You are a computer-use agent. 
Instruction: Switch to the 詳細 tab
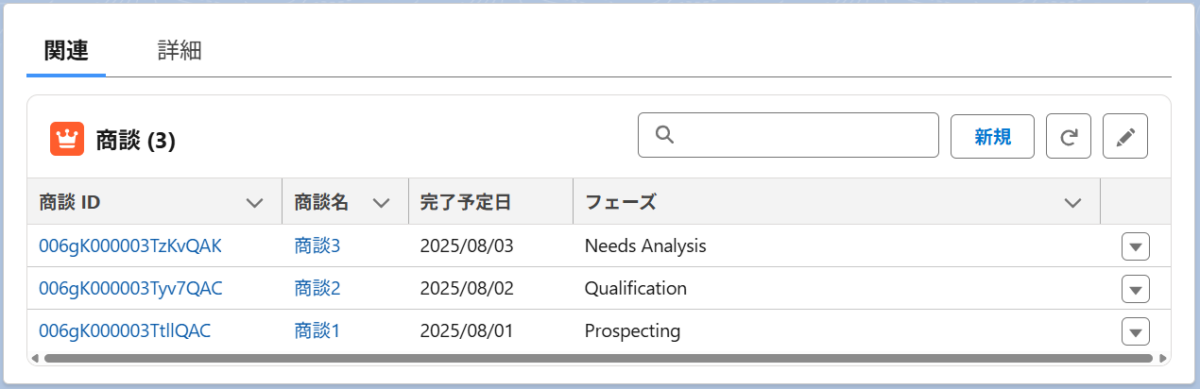(180, 51)
